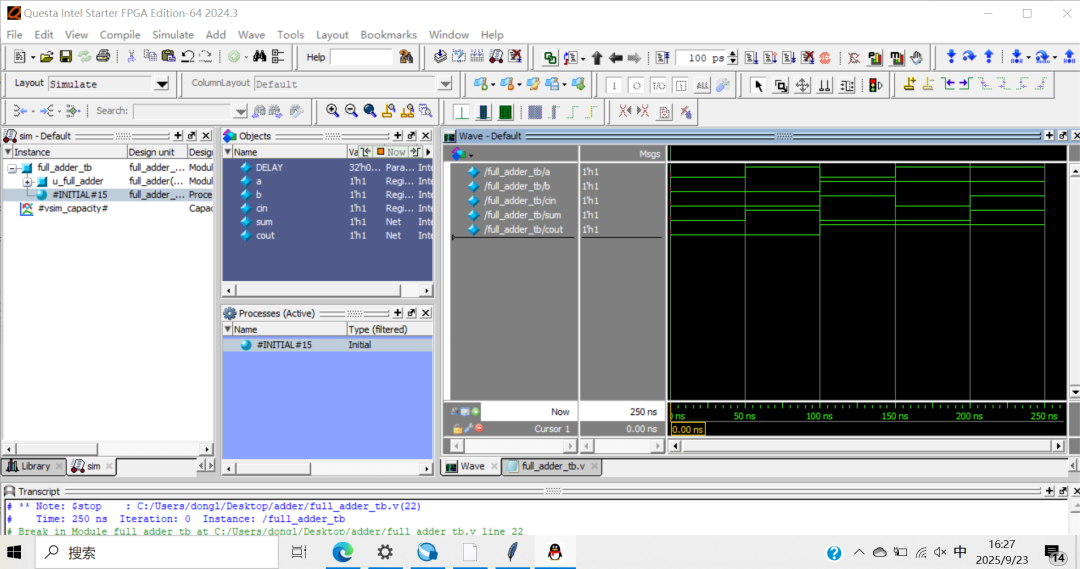Open the Simulate menu
Viewport: 1080px width, 569px height.
point(173,34)
